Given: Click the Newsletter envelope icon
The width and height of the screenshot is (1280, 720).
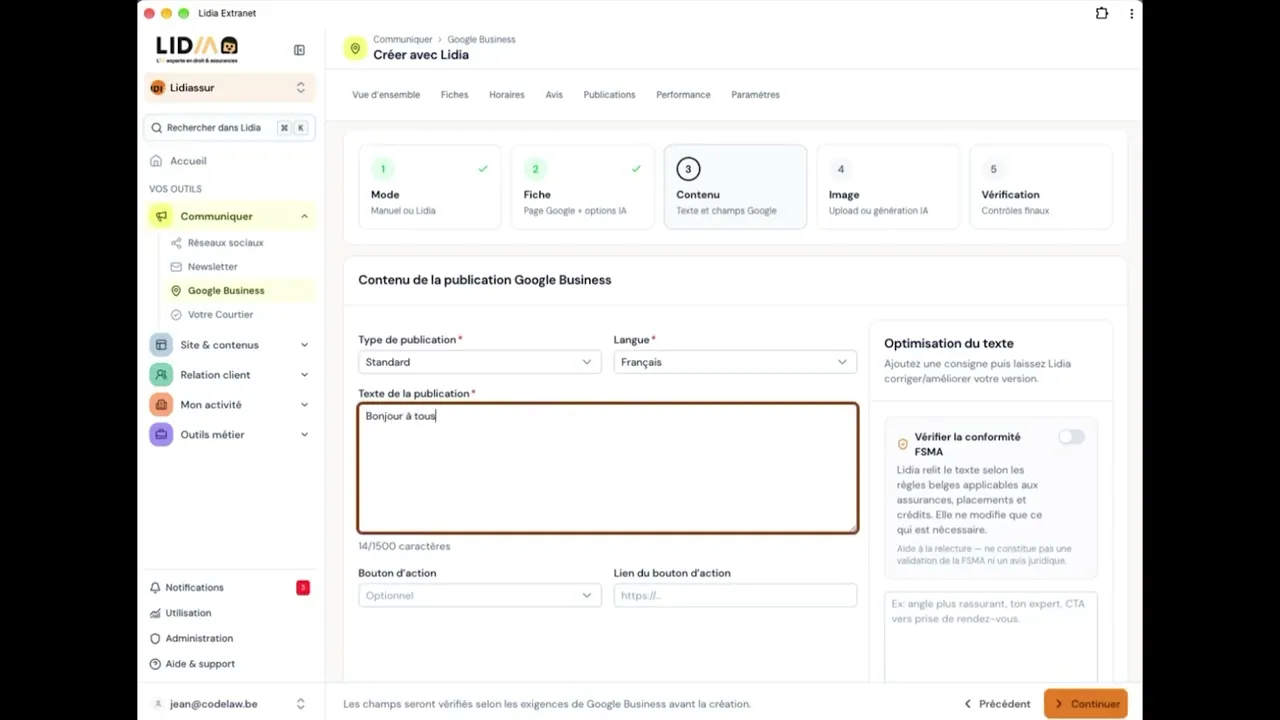Looking at the screenshot, I should [x=176, y=267].
